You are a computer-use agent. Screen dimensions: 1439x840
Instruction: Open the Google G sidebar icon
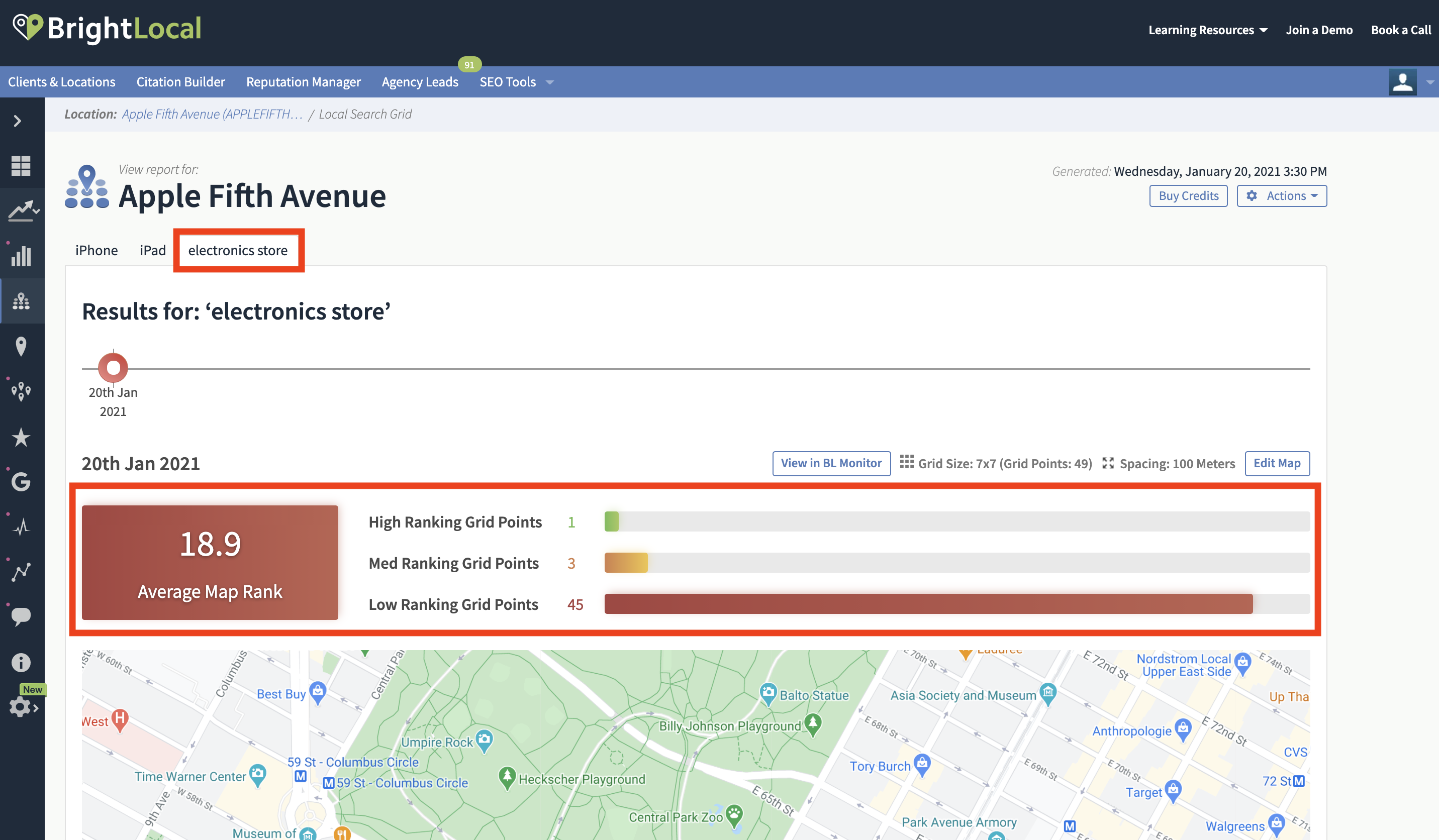(21, 482)
